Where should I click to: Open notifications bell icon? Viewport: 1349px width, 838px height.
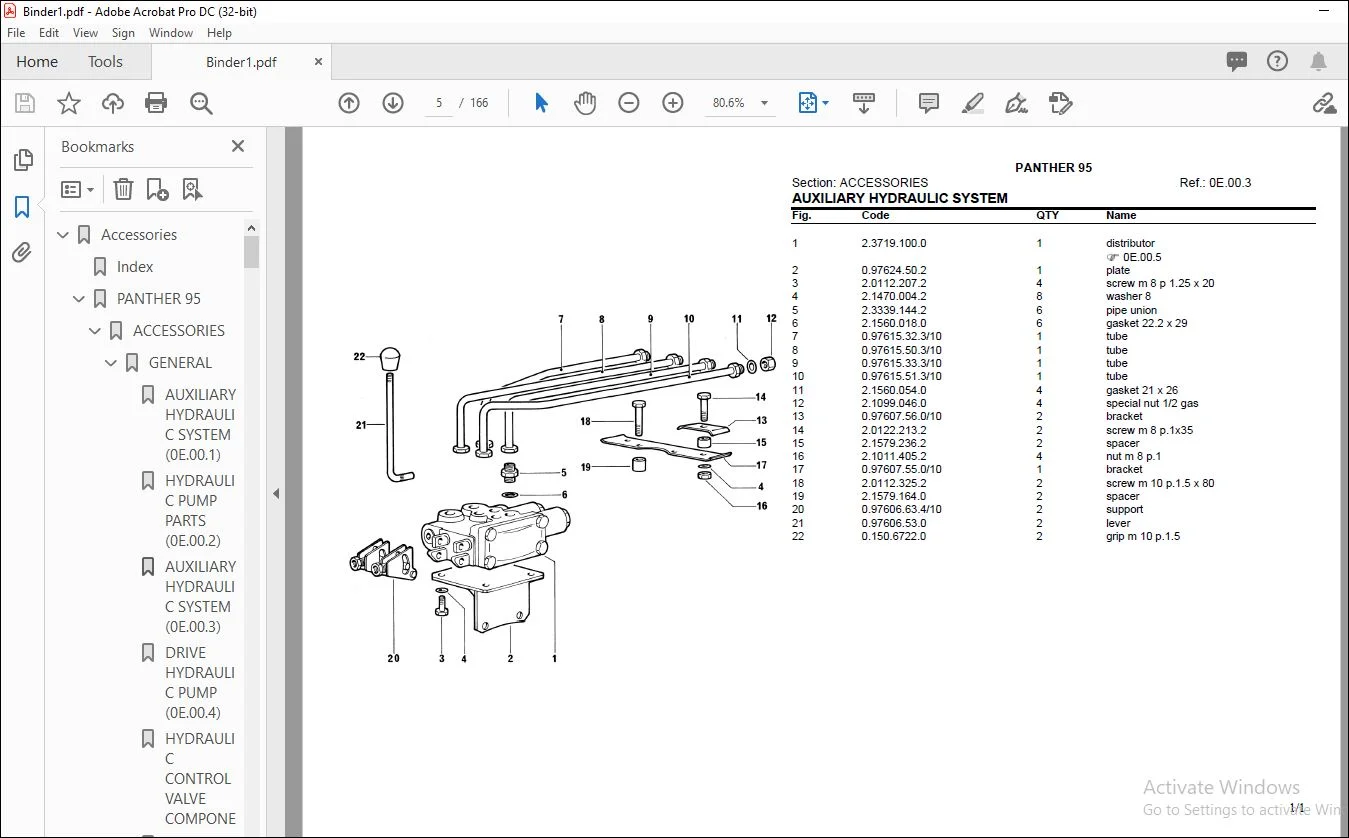click(1319, 62)
